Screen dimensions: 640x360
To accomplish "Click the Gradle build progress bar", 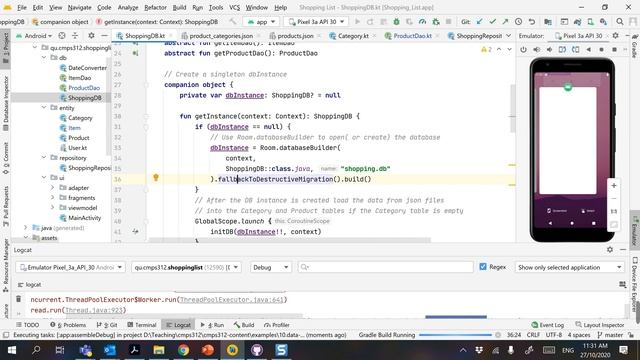I will point(456,335).
